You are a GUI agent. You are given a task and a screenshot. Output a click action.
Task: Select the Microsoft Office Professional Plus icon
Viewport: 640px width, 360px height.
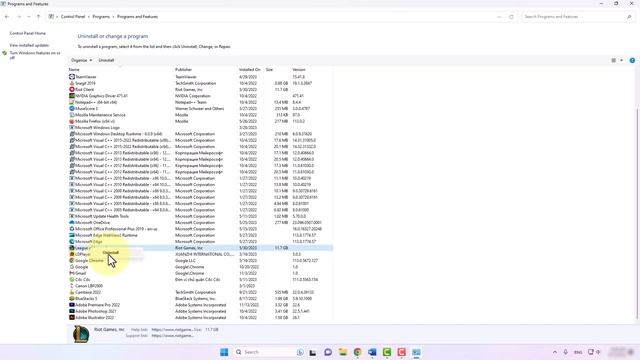(x=72, y=229)
